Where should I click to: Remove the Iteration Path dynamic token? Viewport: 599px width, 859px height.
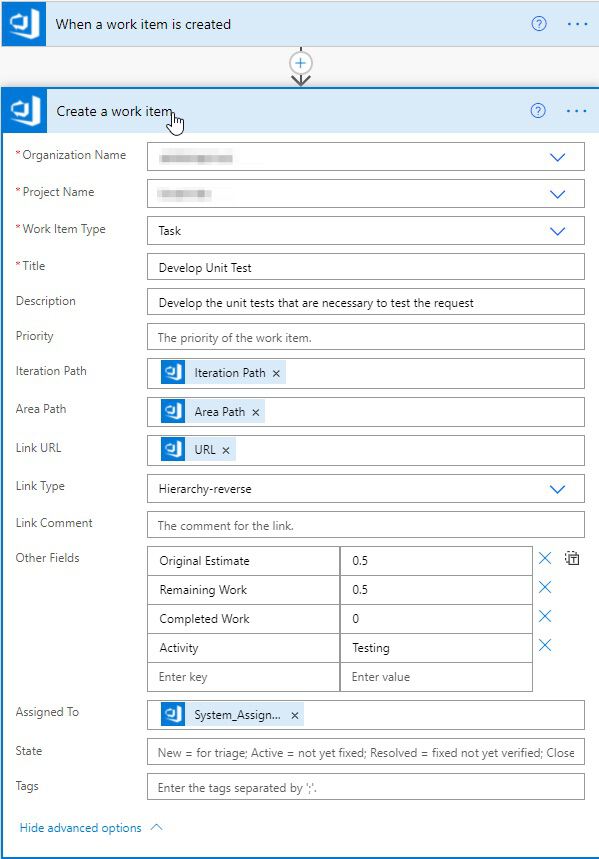[276, 373]
